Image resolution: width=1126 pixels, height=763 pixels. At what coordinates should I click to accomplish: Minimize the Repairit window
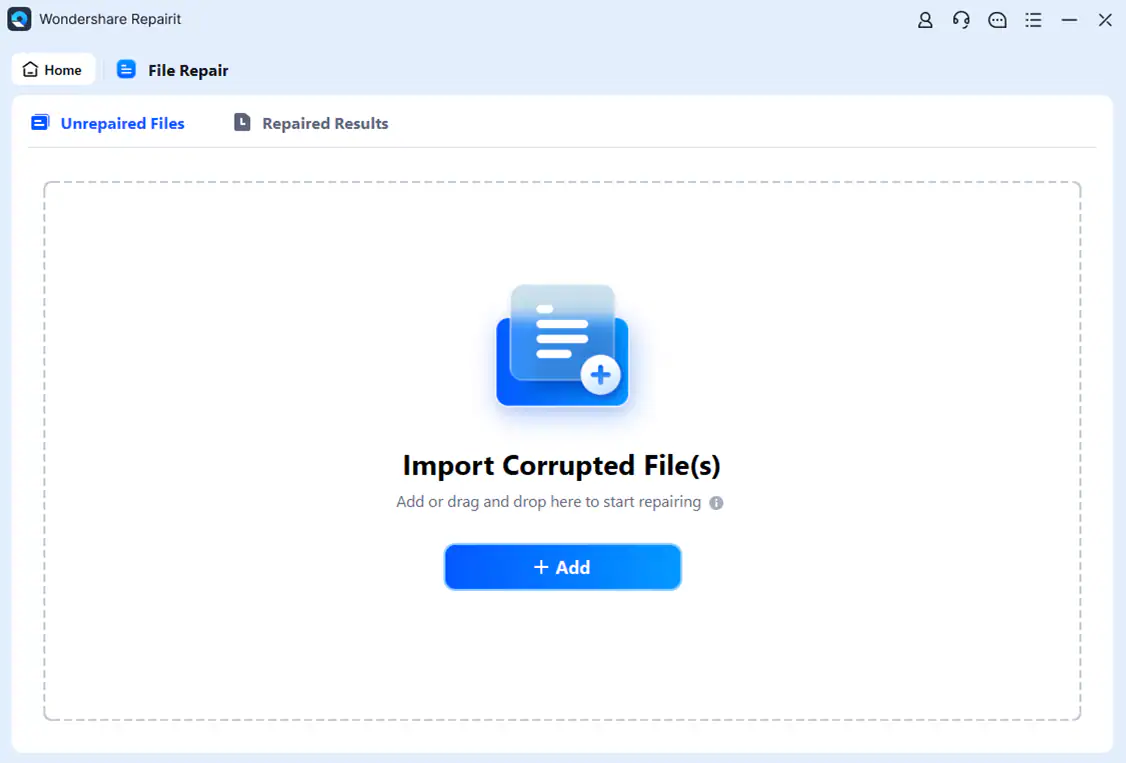pos(1069,19)
